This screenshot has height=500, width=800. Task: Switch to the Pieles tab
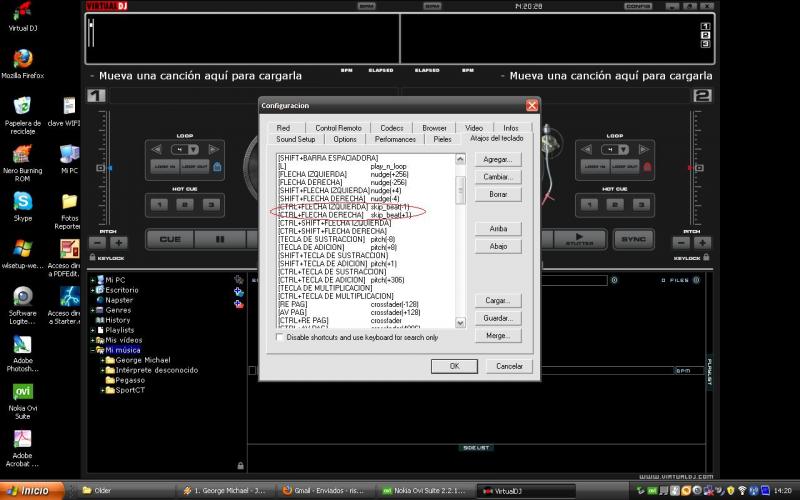[x=442, y=139]
